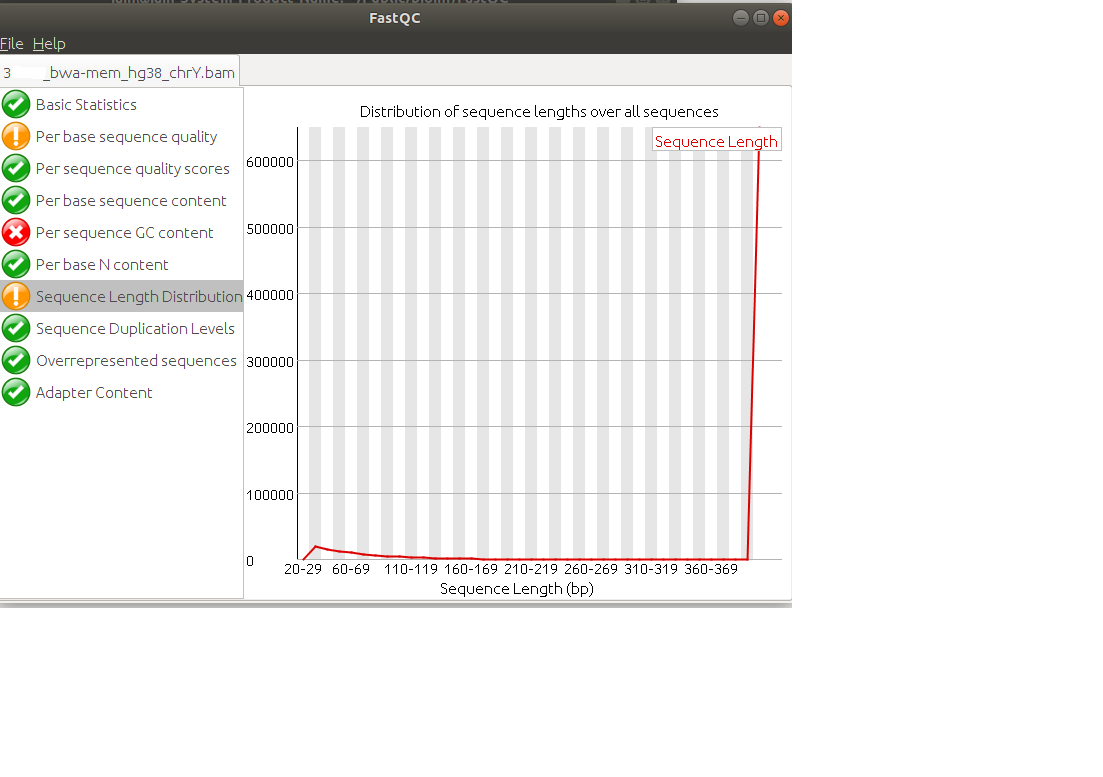Click the green check icon beside Basic Statistics
Viewport: 1103px width, 777px height.
click(x=15, y=104)
